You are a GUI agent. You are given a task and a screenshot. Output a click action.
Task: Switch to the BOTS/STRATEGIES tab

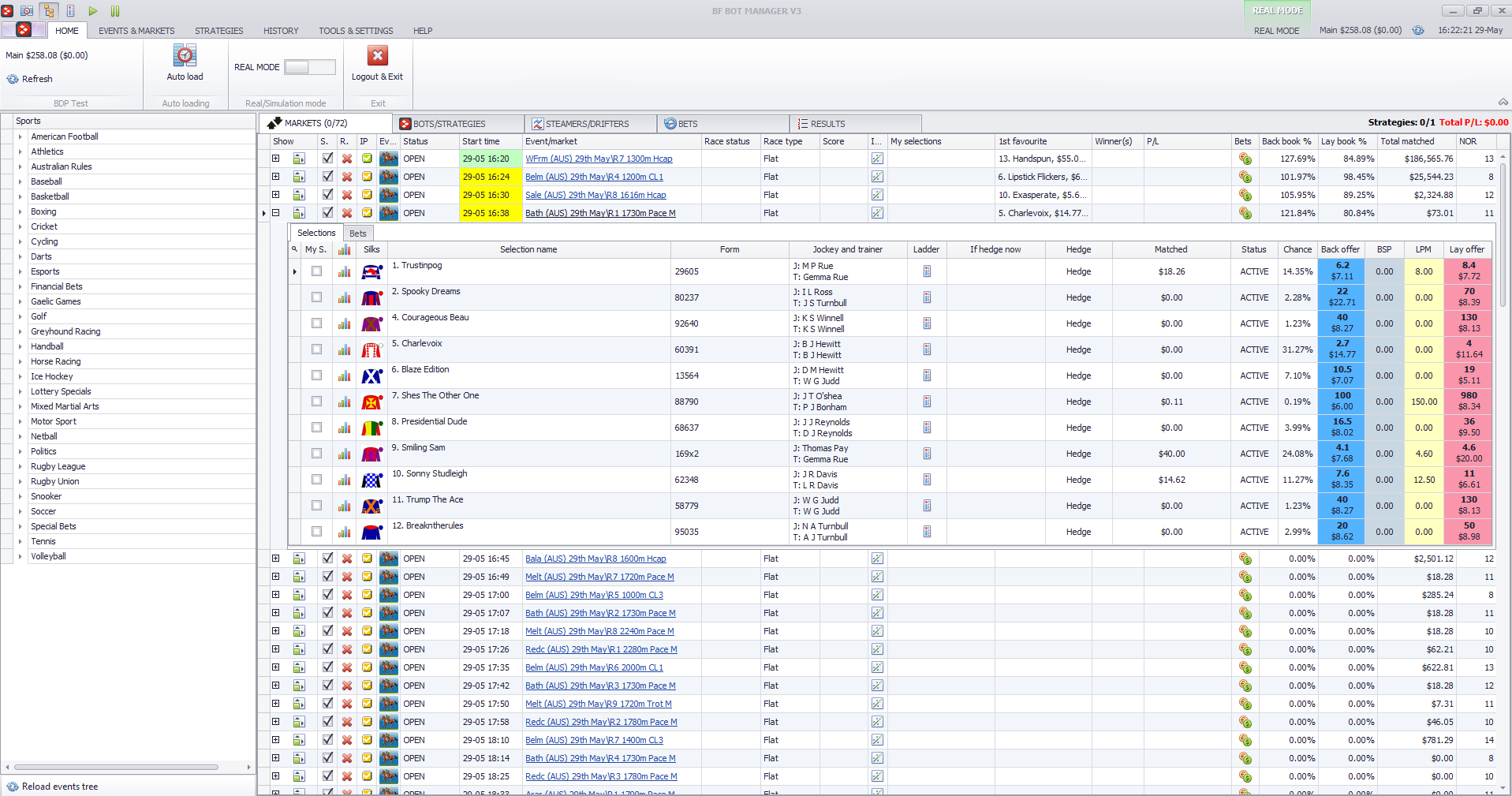tap(458, 124)
